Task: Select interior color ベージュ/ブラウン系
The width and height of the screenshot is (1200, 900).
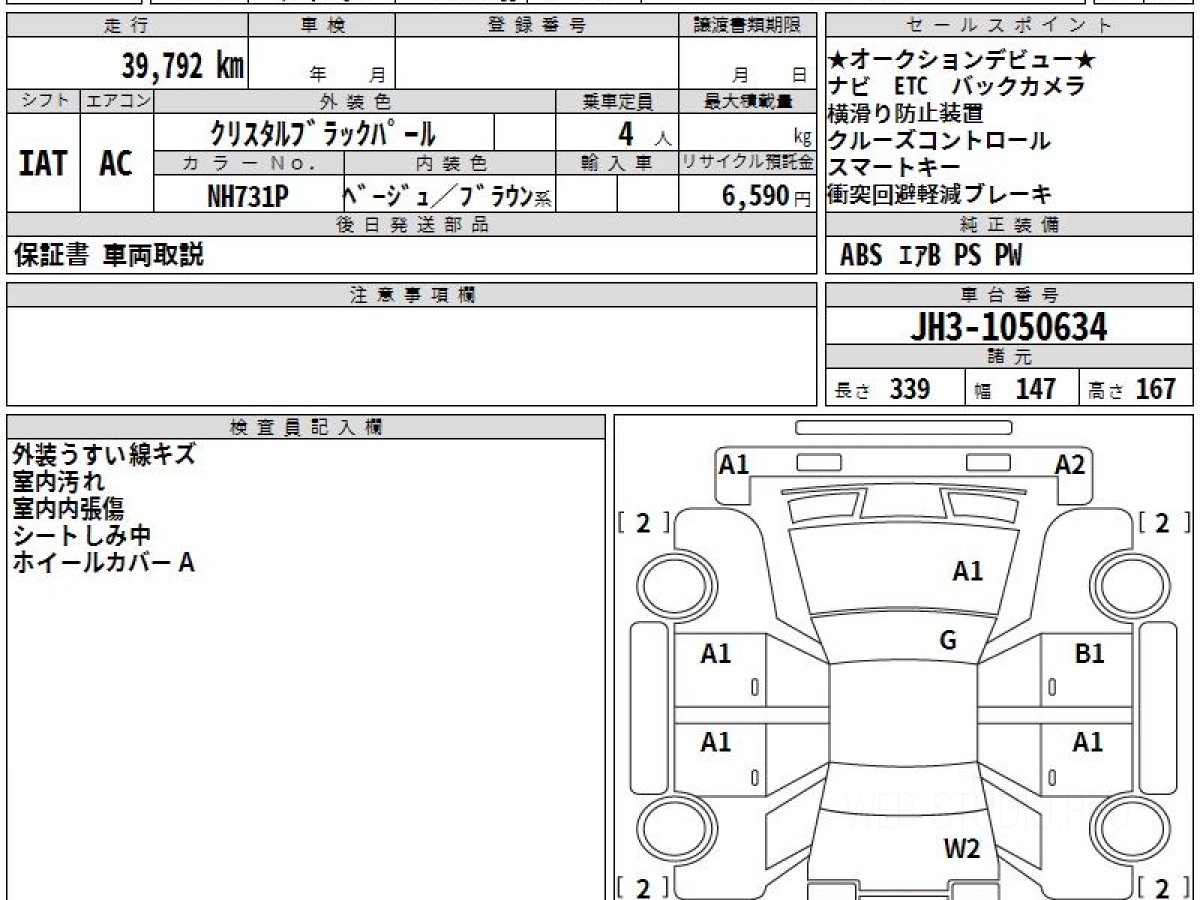Action: click(x=446, y=196)
